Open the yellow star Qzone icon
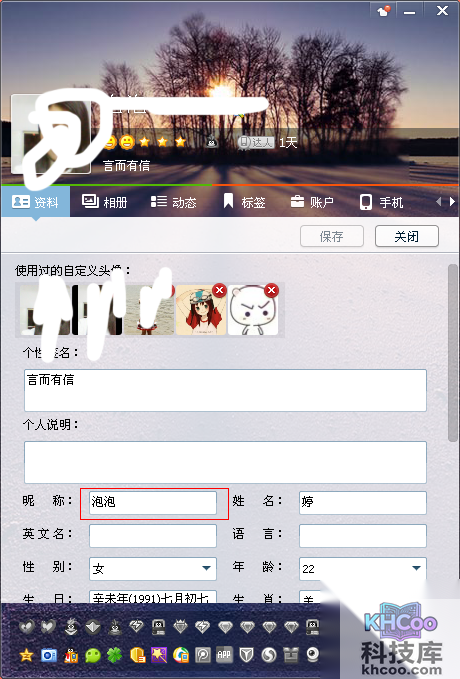 coord(26,655)
